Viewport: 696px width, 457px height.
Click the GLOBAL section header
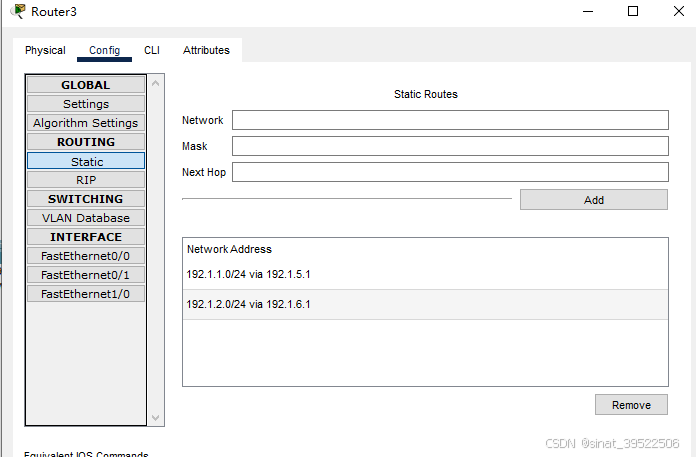tap(86, 85)
